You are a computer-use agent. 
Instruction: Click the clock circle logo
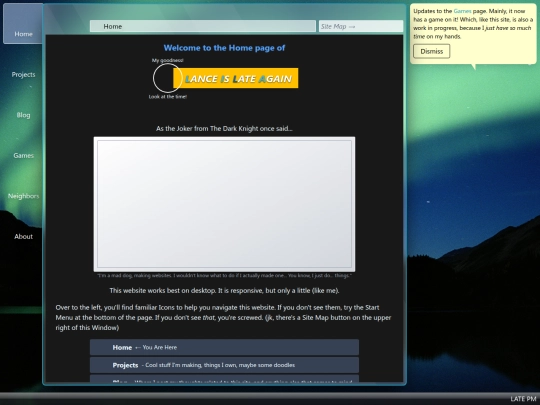[167, 78]
